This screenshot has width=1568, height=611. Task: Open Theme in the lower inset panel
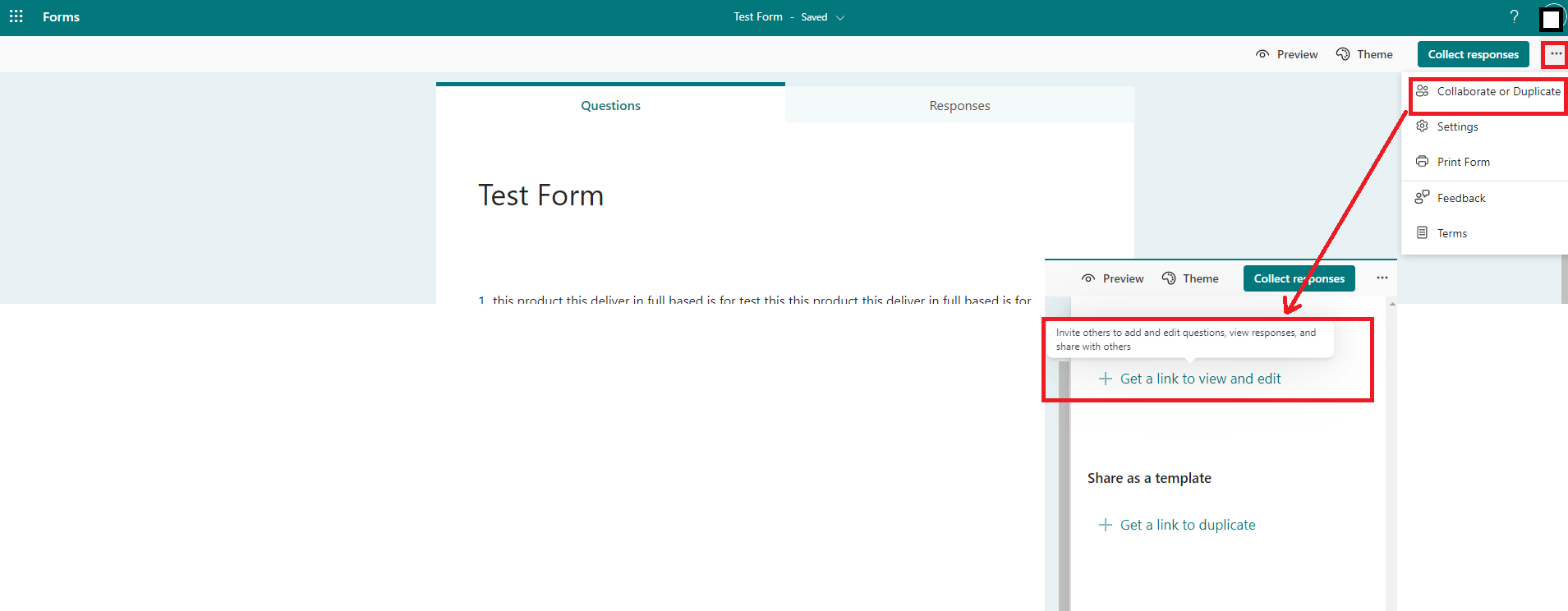[1190, 278]
